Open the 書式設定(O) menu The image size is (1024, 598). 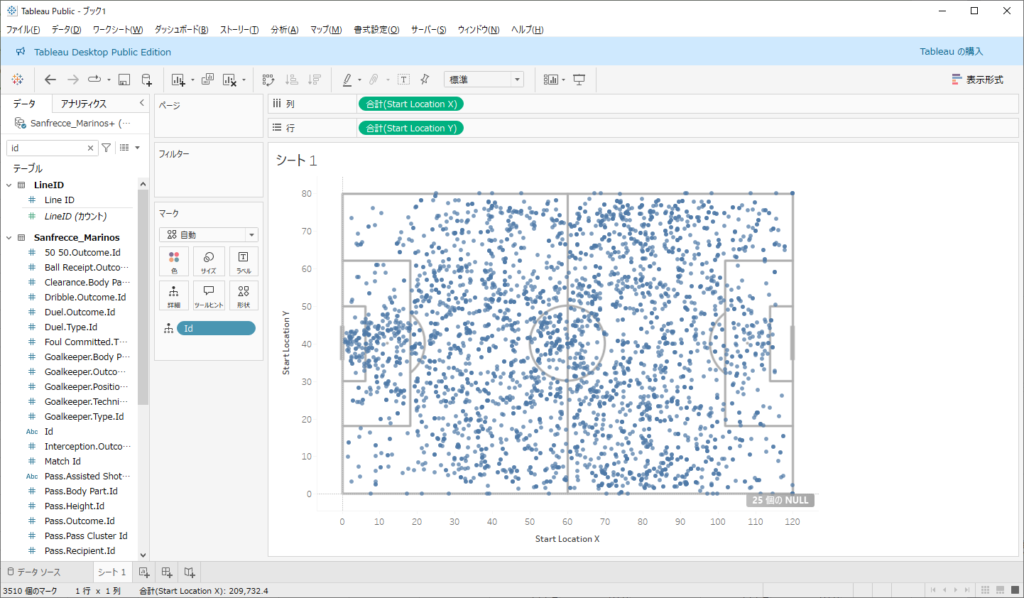[x=376, y=29]
